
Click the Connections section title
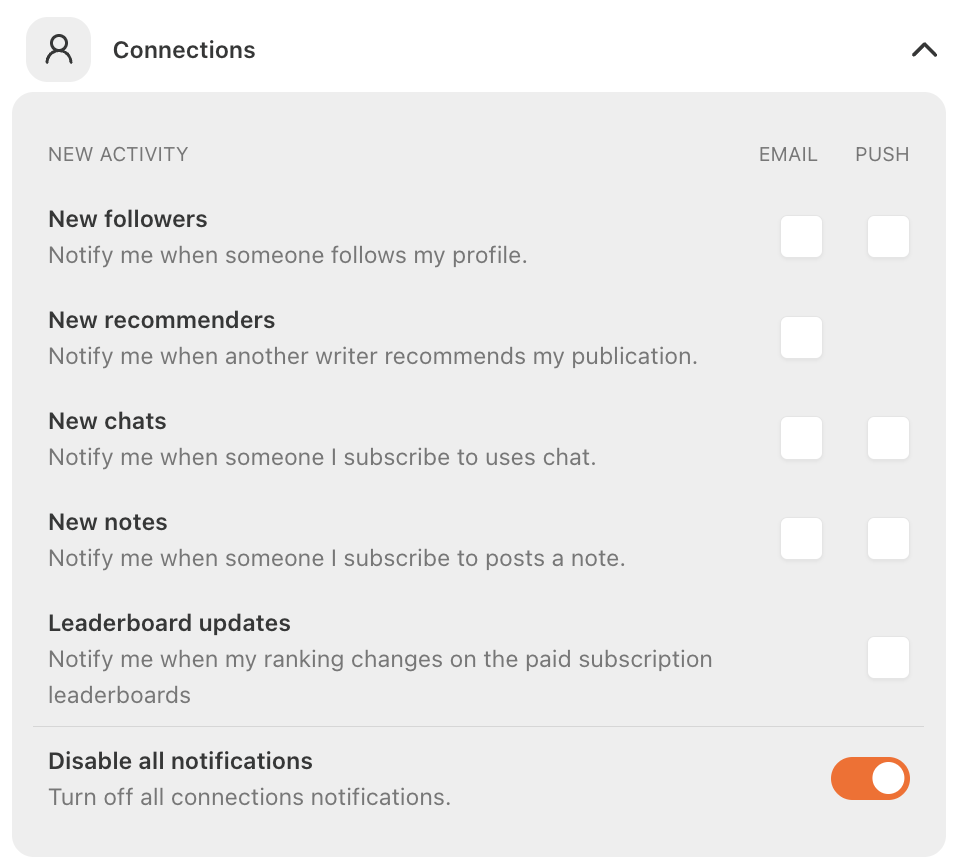click(x=184, y=50)
